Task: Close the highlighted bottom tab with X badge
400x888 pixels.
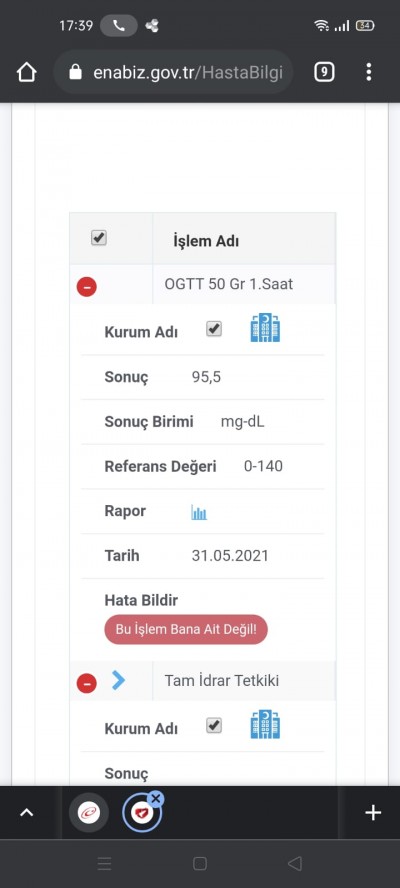Action: click(x=156, y=799)
